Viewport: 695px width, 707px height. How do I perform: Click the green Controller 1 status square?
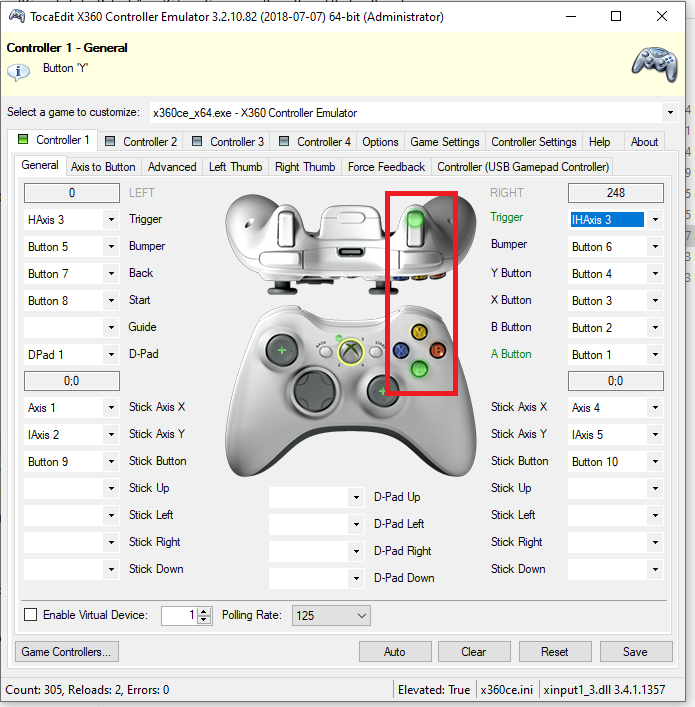(23, 139)
